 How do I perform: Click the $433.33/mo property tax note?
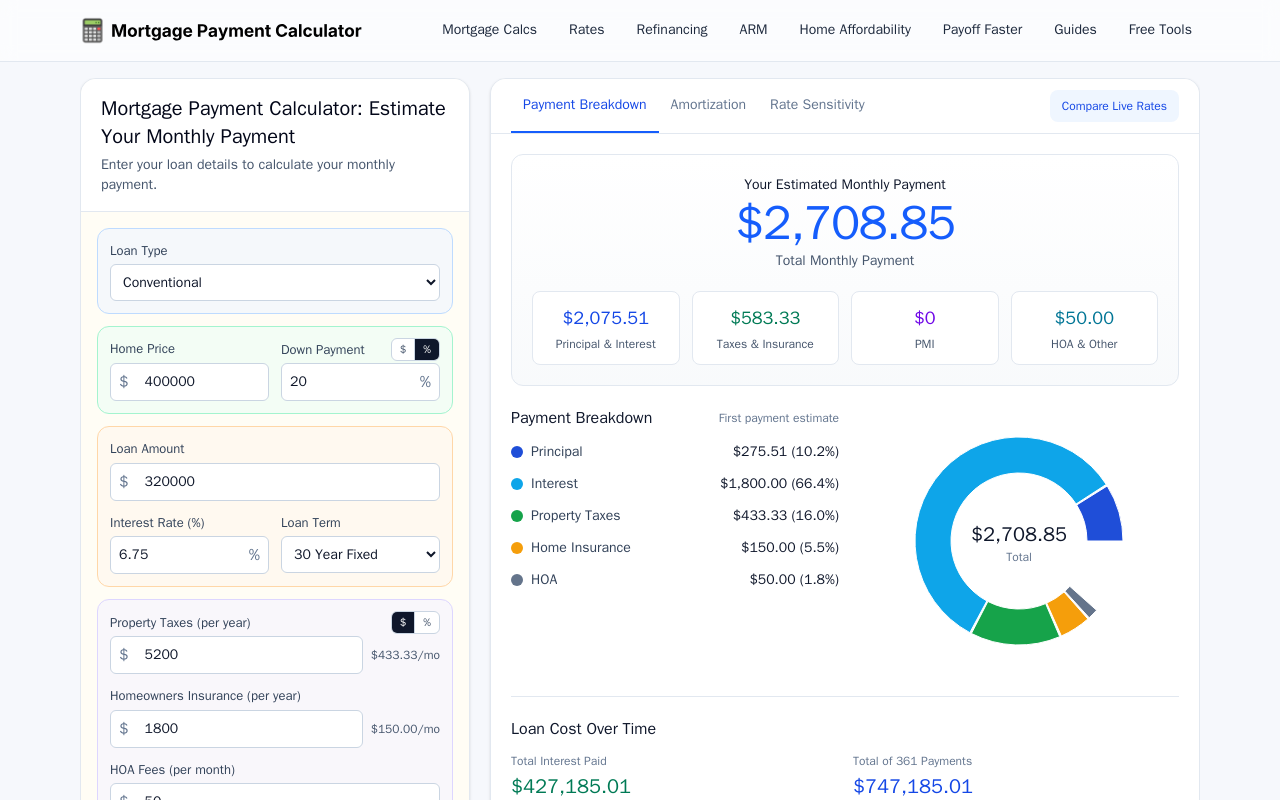[x=405, y=656]
